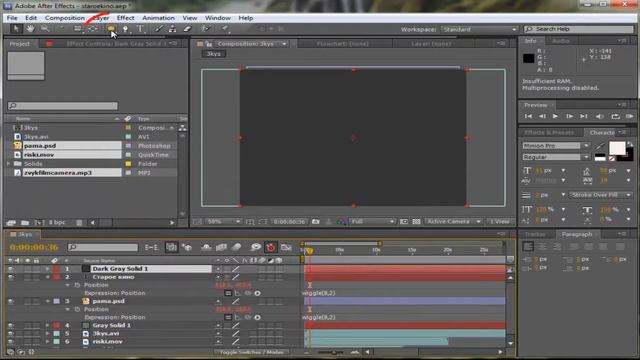Toggle Motion Blur enable button

tap(236, 247)
